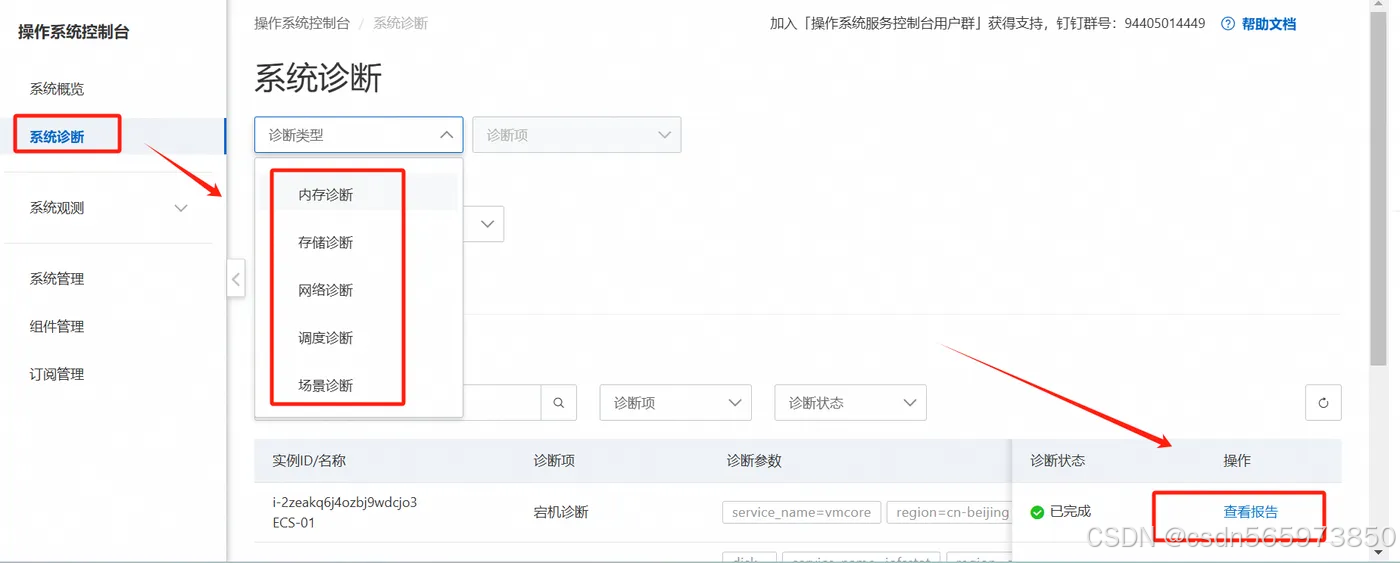The height and width of the screenshot is (563, 1400).
Task: Click the green 已完成 status icon
Action: [1037, 512]
